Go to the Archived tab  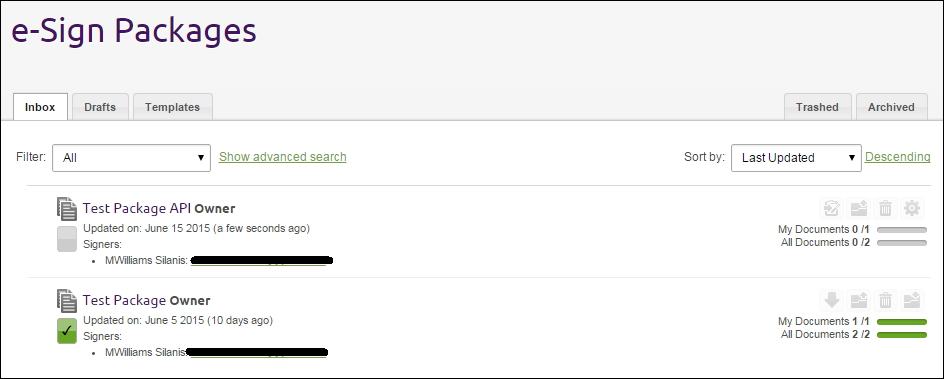891,107
